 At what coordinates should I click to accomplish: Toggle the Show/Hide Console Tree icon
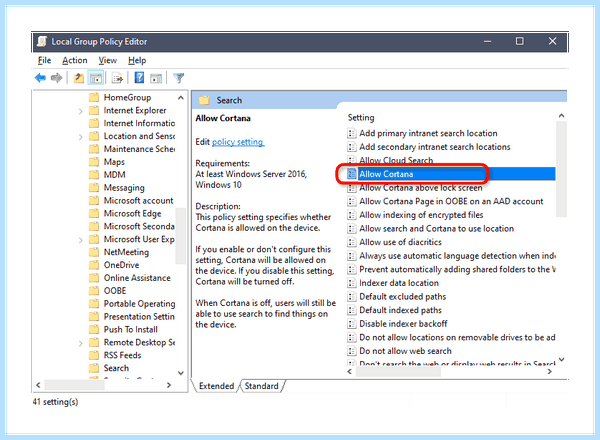pos(96,78)
